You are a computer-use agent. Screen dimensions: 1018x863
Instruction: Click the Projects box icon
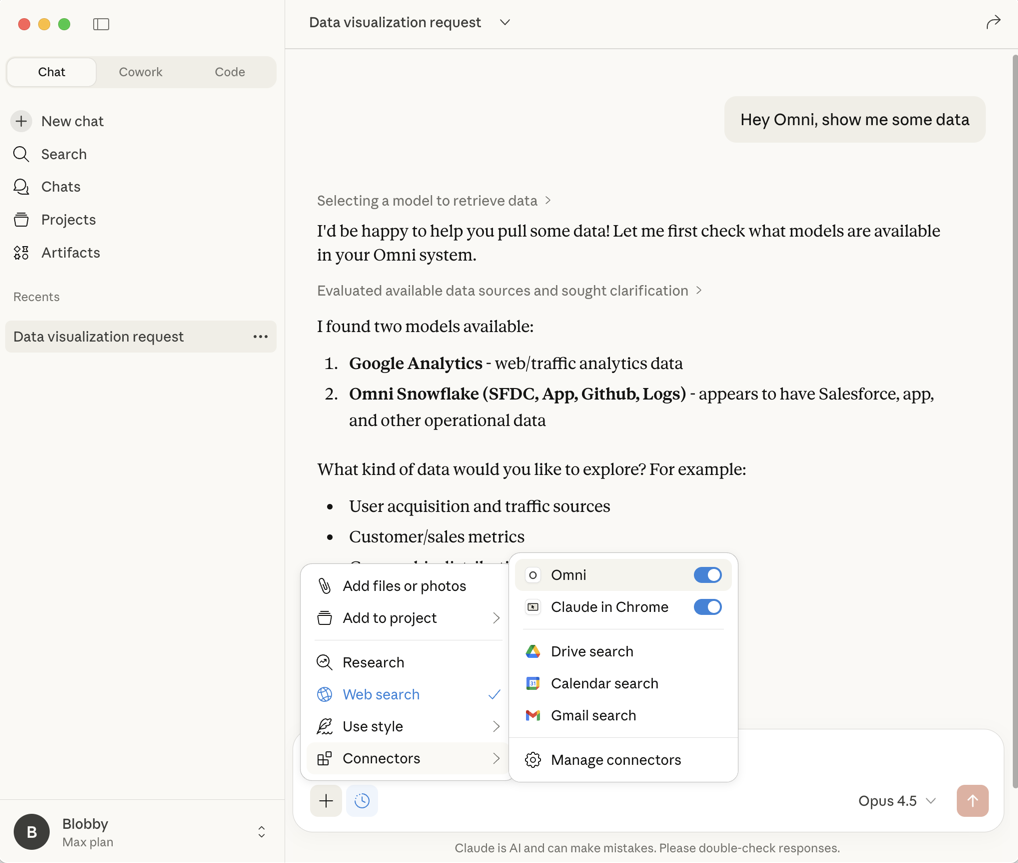pyautogui.click(x=21, y=219)
